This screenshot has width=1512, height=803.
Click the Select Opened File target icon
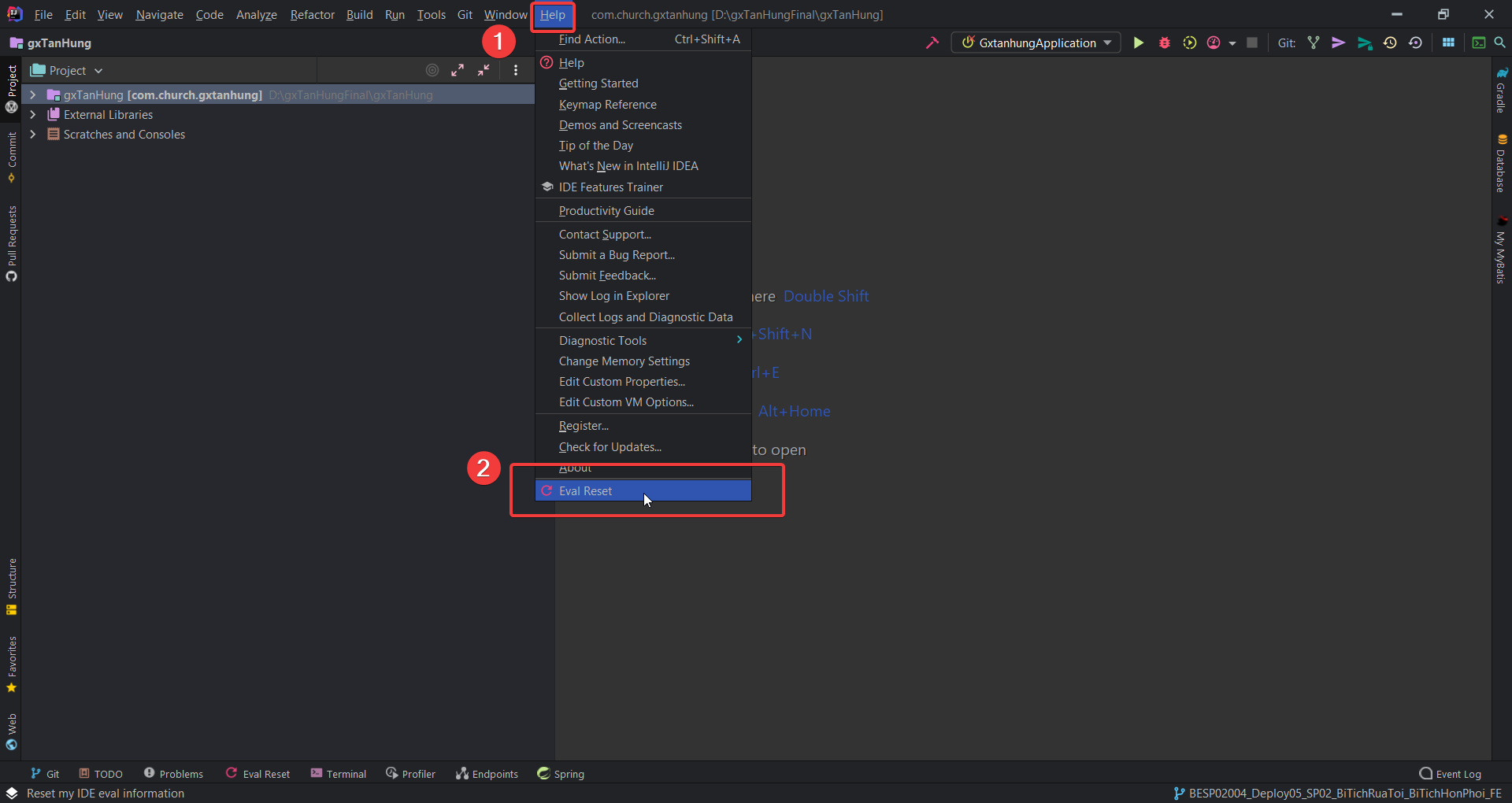[x=432, y=70]
